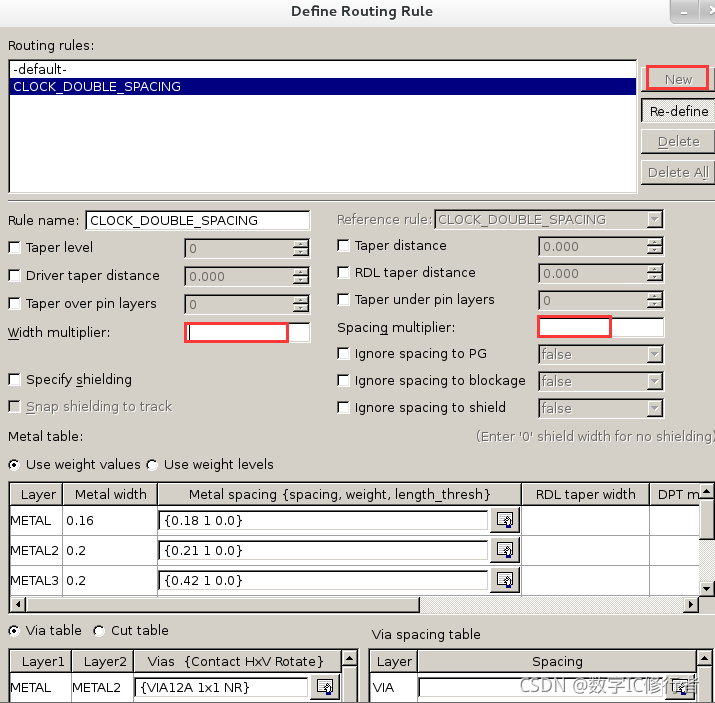Open editor icon for METAL3 spacing row
This screenshot has height=703, width=715.
505,580
